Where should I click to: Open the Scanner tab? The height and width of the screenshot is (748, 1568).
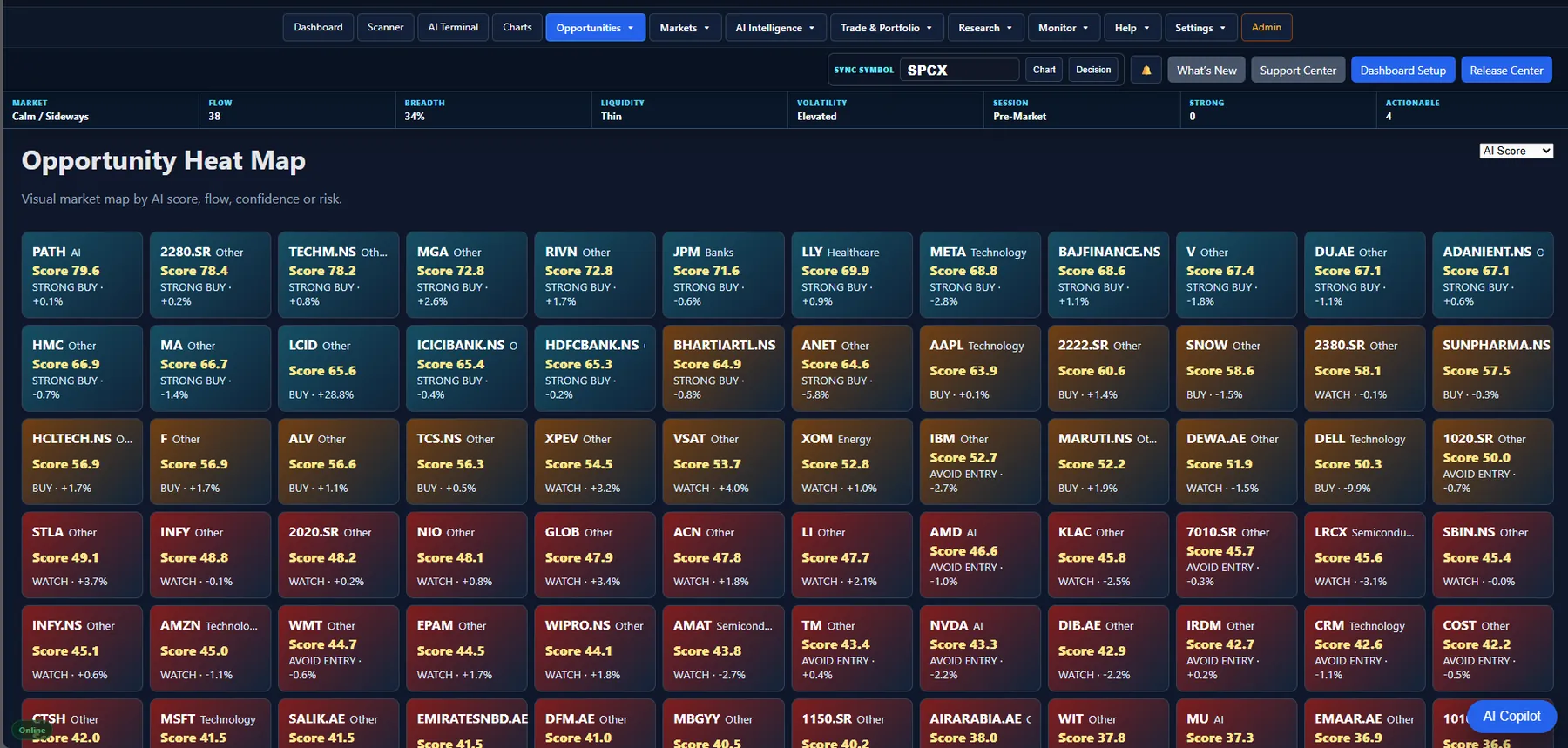coord(385,27)
